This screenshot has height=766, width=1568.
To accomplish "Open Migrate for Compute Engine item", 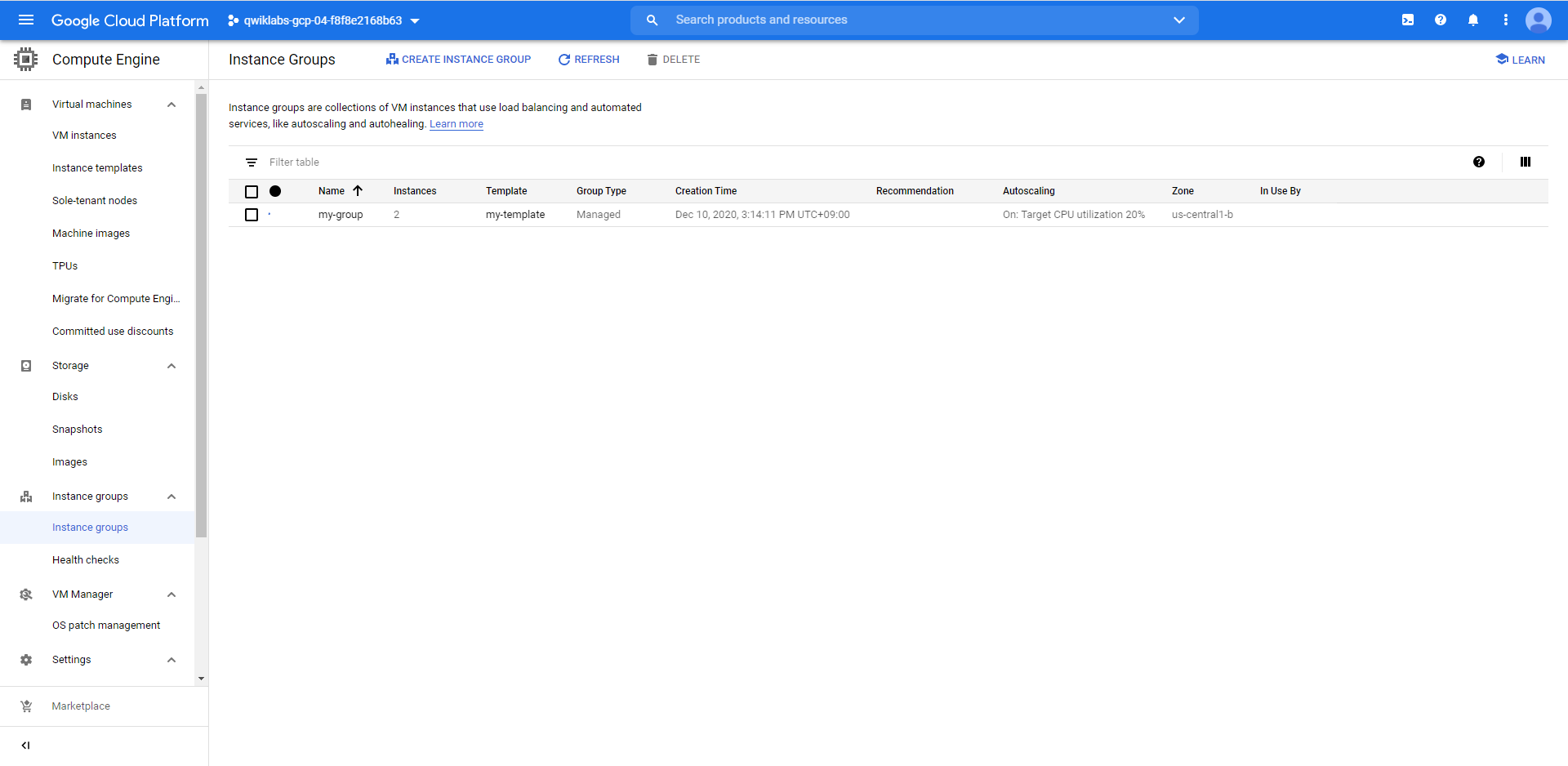I will [116, 299].
